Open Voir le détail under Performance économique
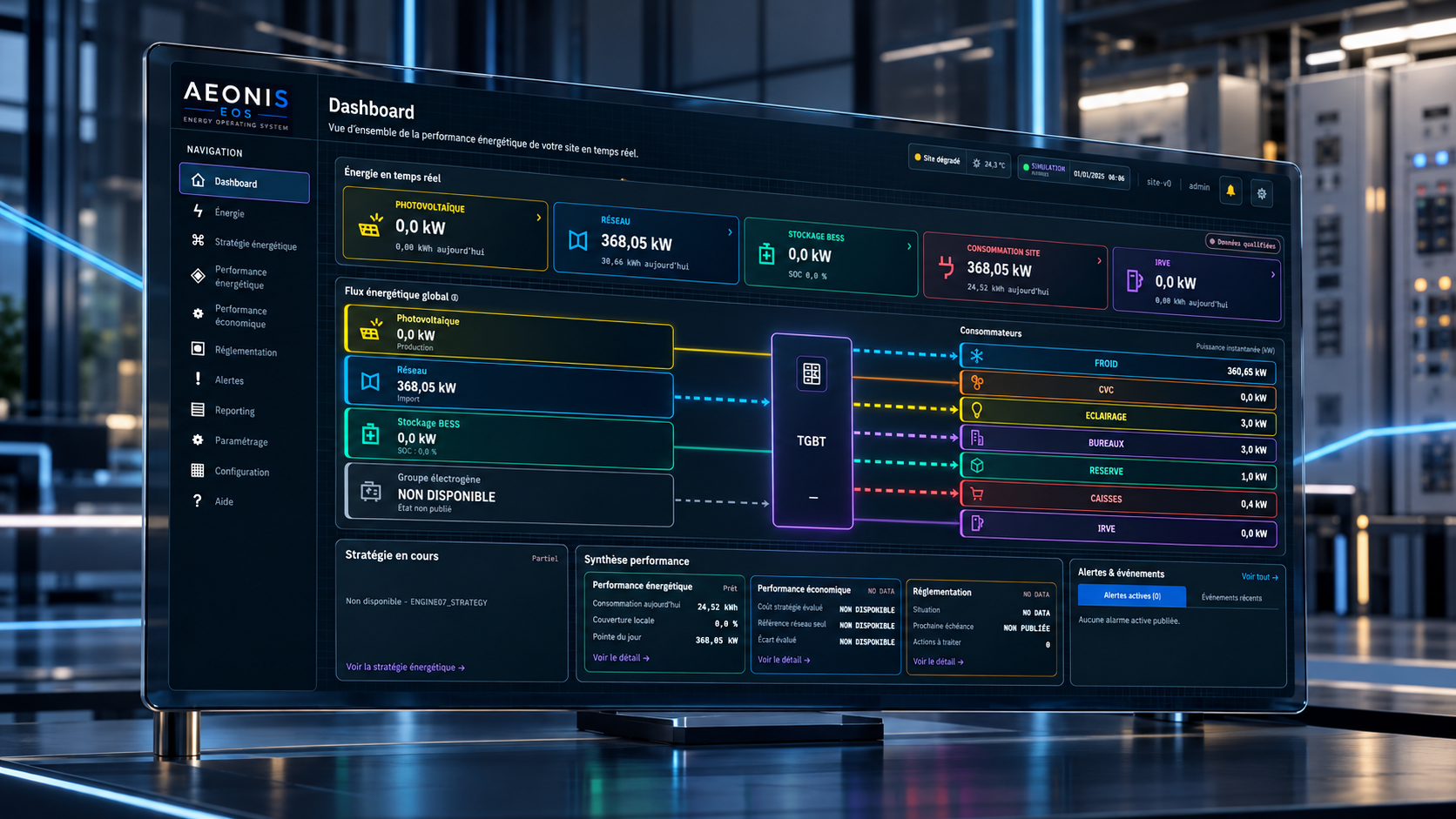This screenshot has height=819, width=1456. (784, 660)
